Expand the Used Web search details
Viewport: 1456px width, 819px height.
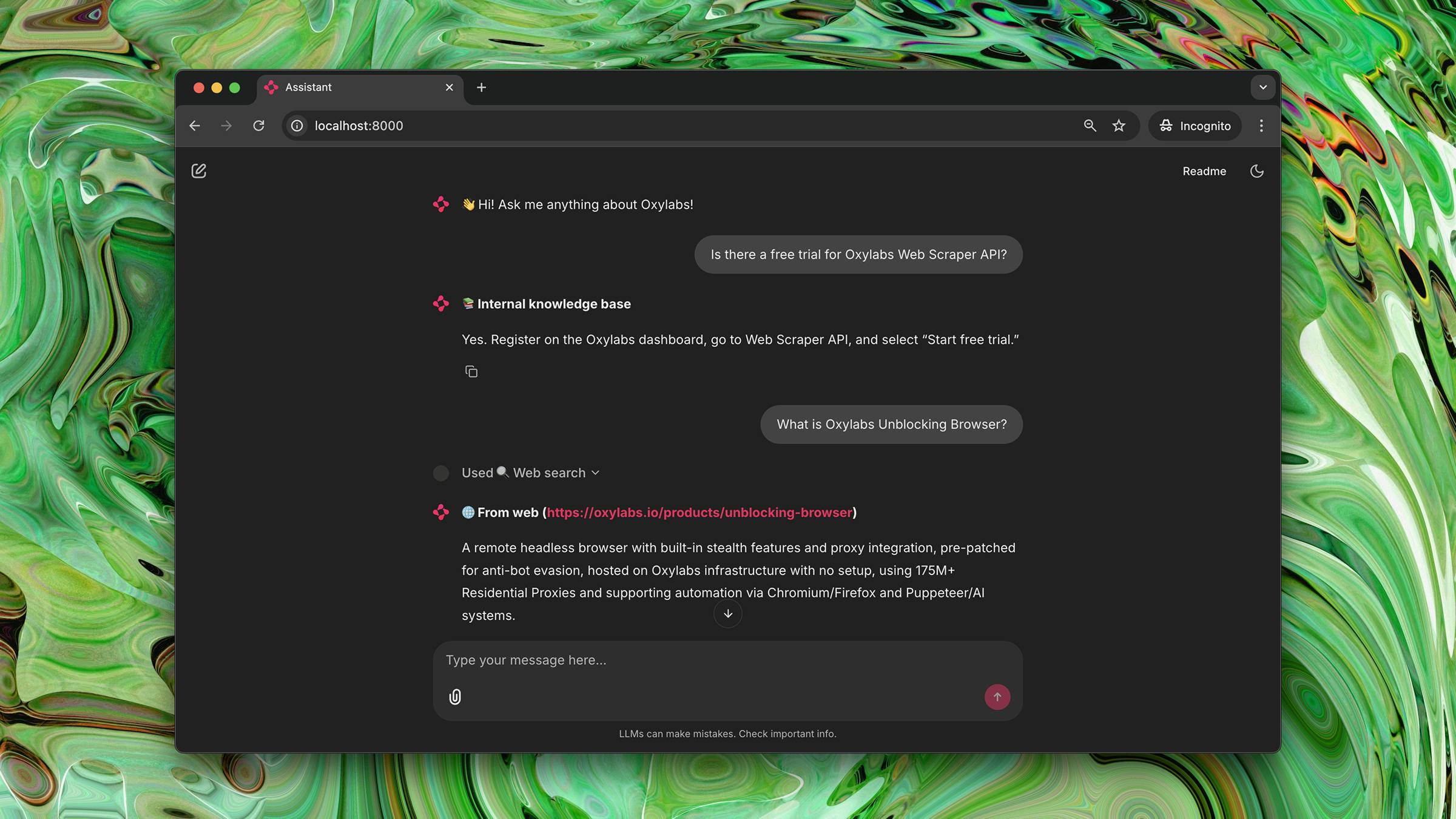coord(531,473)
